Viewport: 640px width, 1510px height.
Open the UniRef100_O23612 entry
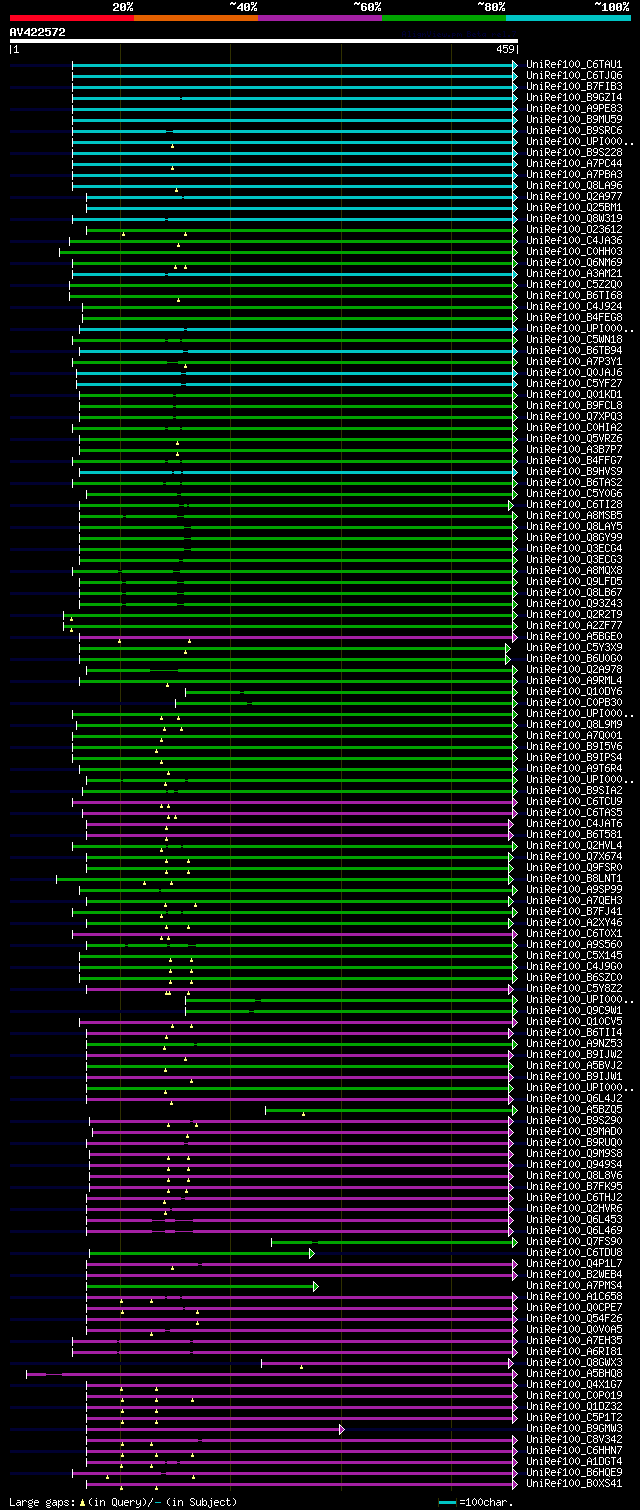point(574,229)
